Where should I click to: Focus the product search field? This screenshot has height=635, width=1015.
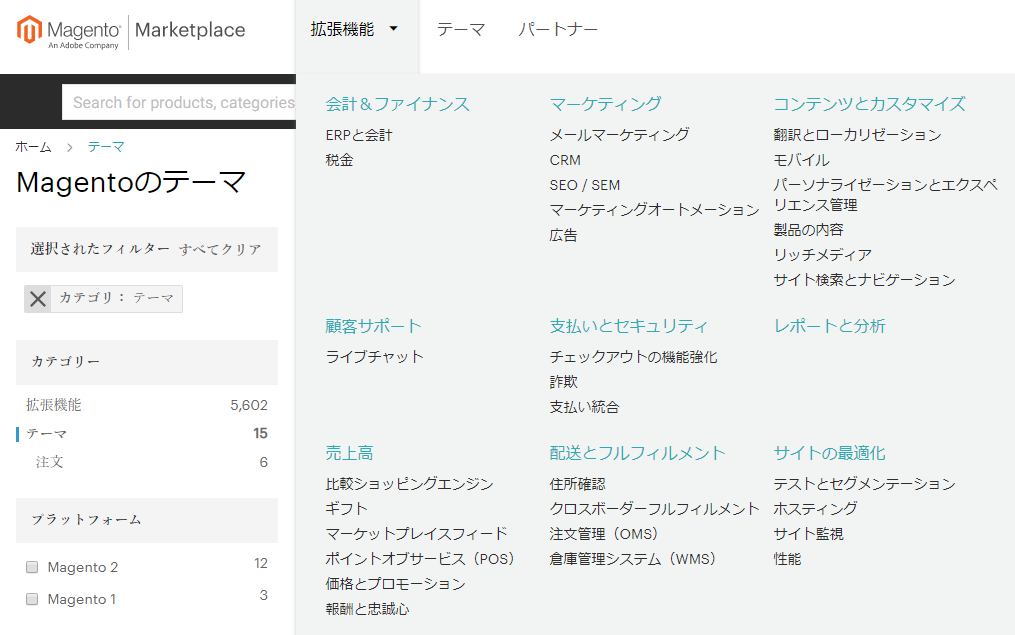coord(179,102)
